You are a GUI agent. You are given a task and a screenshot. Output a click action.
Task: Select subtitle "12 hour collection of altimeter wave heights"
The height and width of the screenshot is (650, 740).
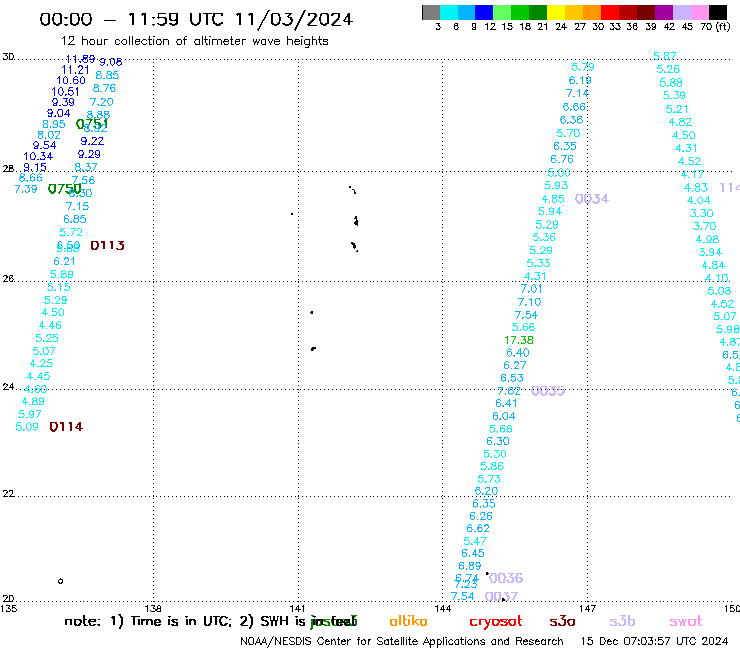(x=194, y=41)
